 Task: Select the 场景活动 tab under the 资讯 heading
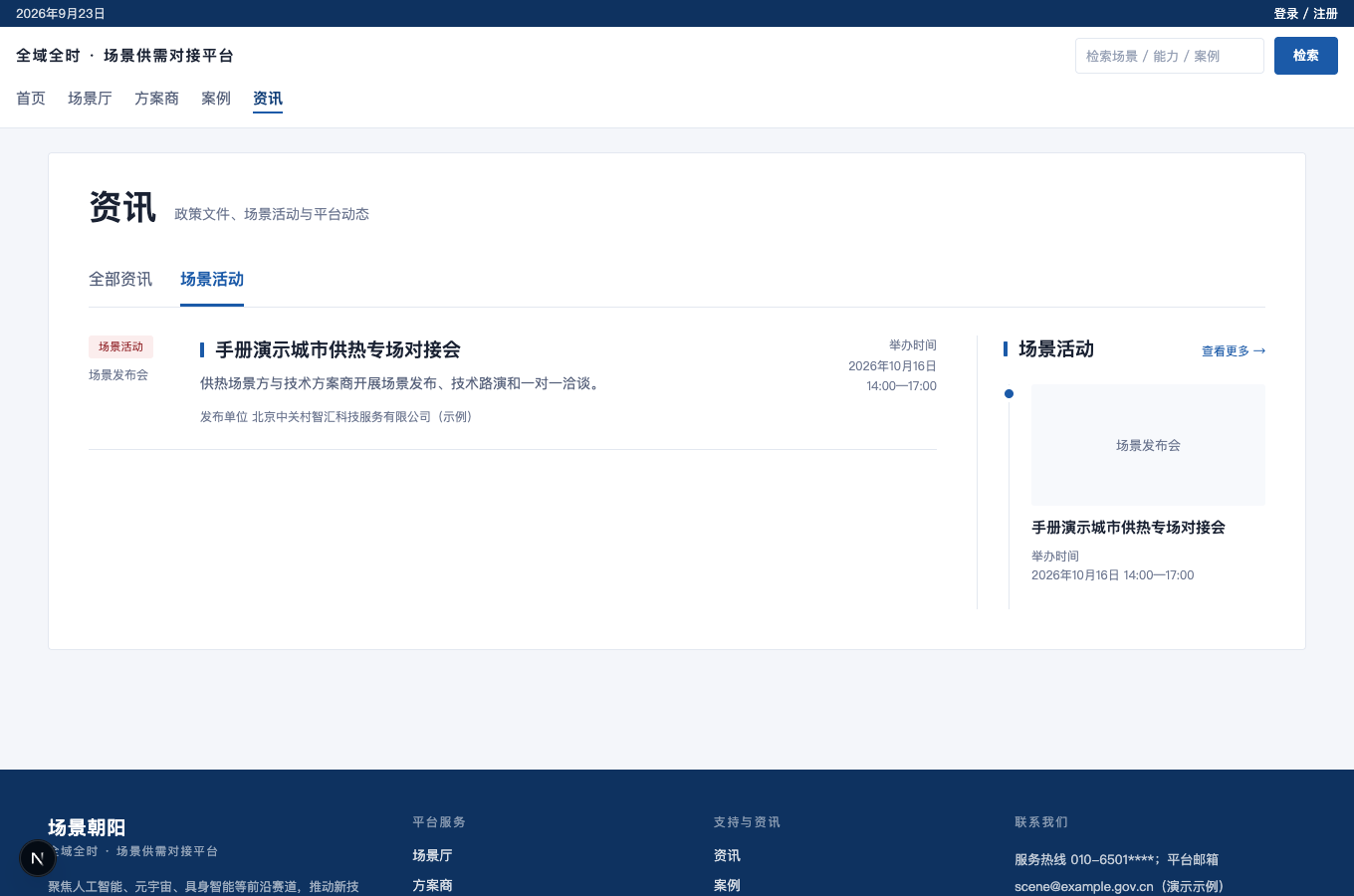click(212, 280)
